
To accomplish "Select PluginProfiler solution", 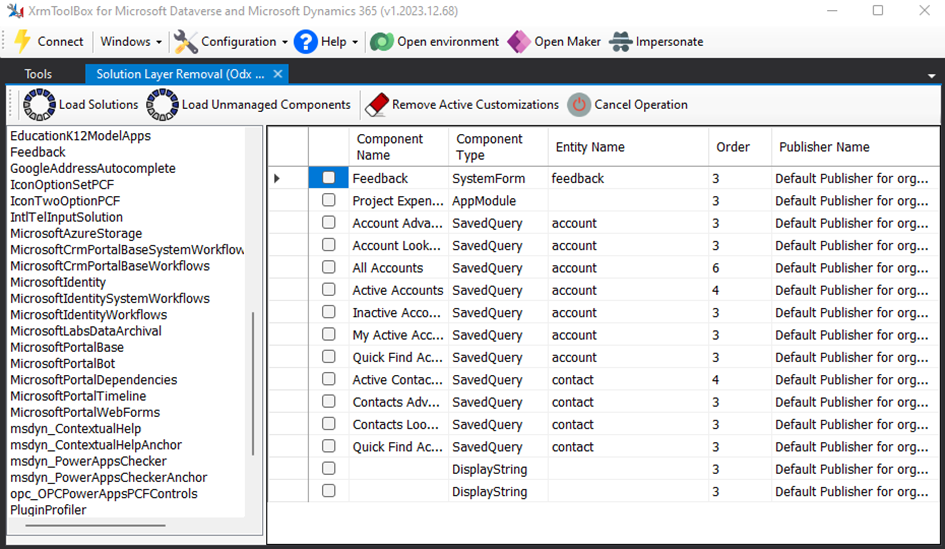I will [x=48, y=510].
